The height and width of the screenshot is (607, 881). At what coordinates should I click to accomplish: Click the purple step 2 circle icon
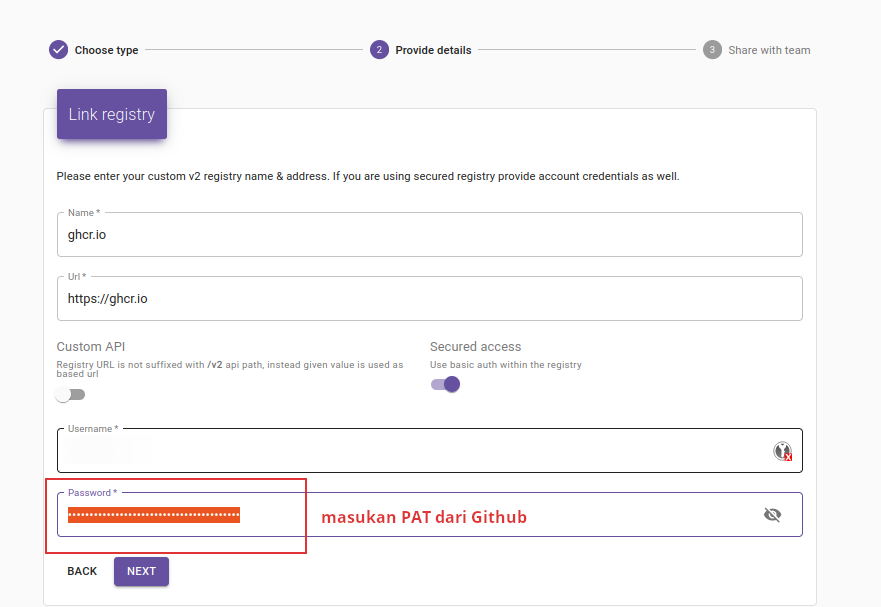coord(379,48)
